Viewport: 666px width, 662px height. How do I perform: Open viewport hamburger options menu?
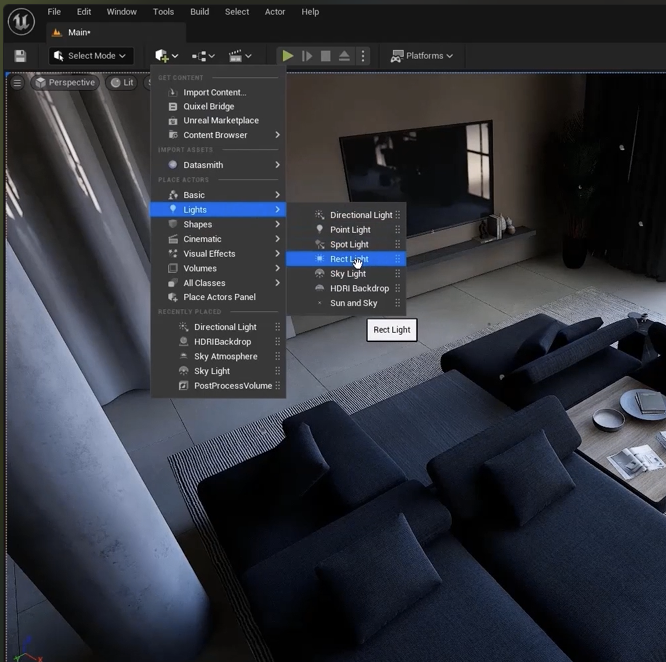coord(17,82)
